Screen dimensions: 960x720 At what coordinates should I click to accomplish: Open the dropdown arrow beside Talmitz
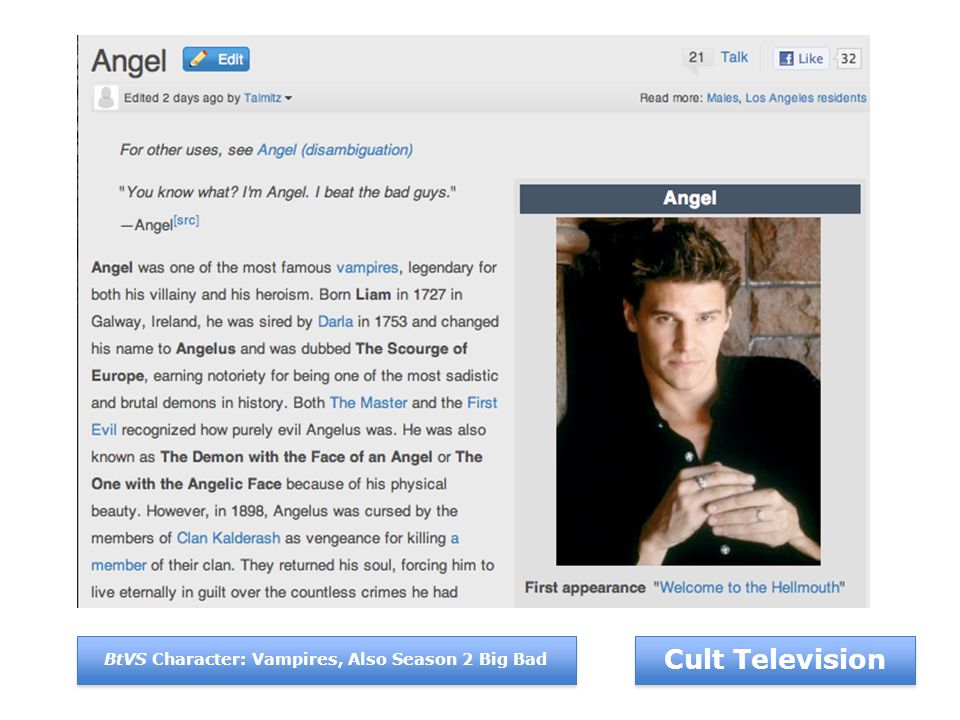tap(288, 99)
